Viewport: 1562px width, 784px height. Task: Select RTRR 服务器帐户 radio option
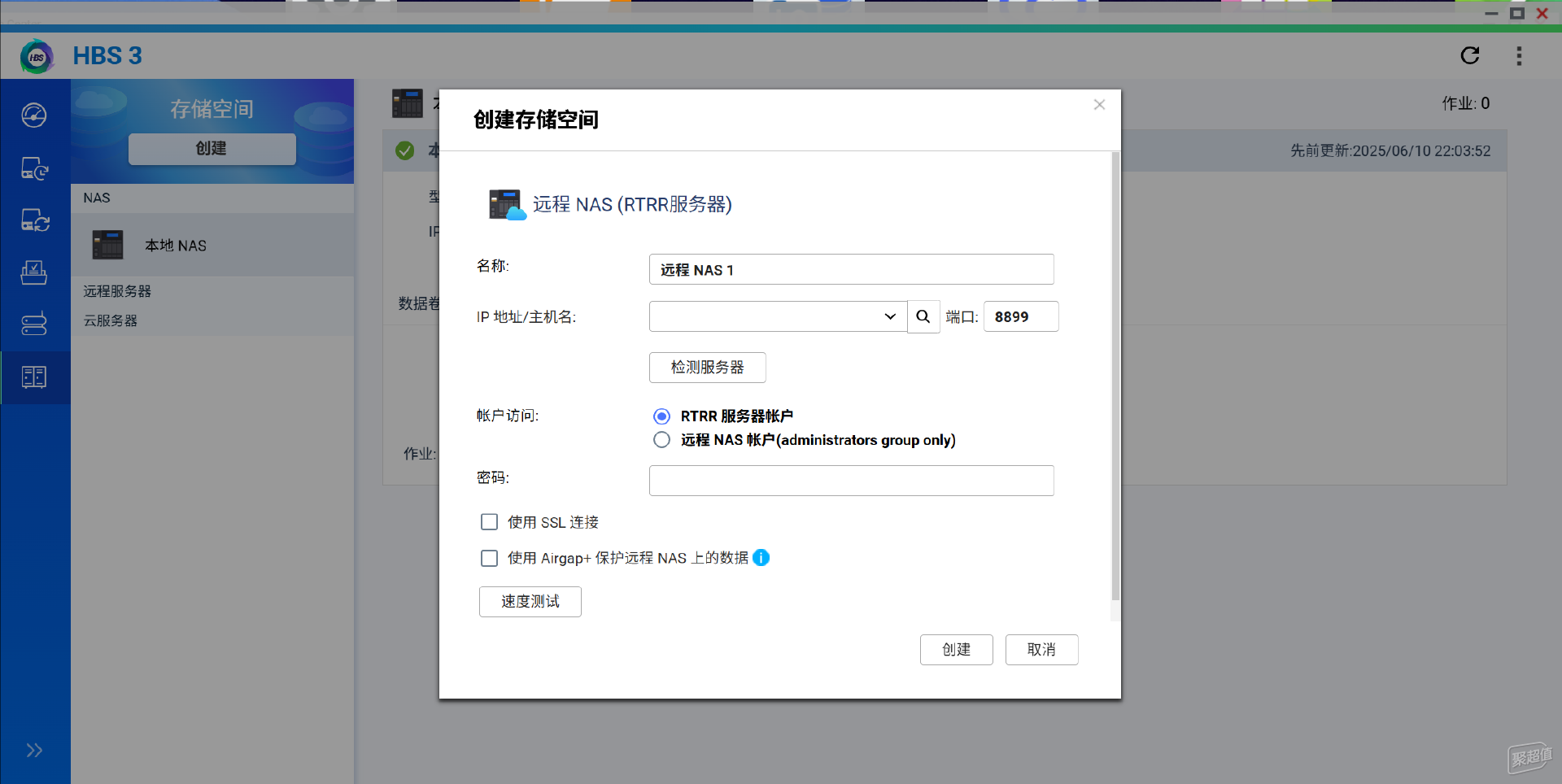pyautogui.click(x=662, y=416)
